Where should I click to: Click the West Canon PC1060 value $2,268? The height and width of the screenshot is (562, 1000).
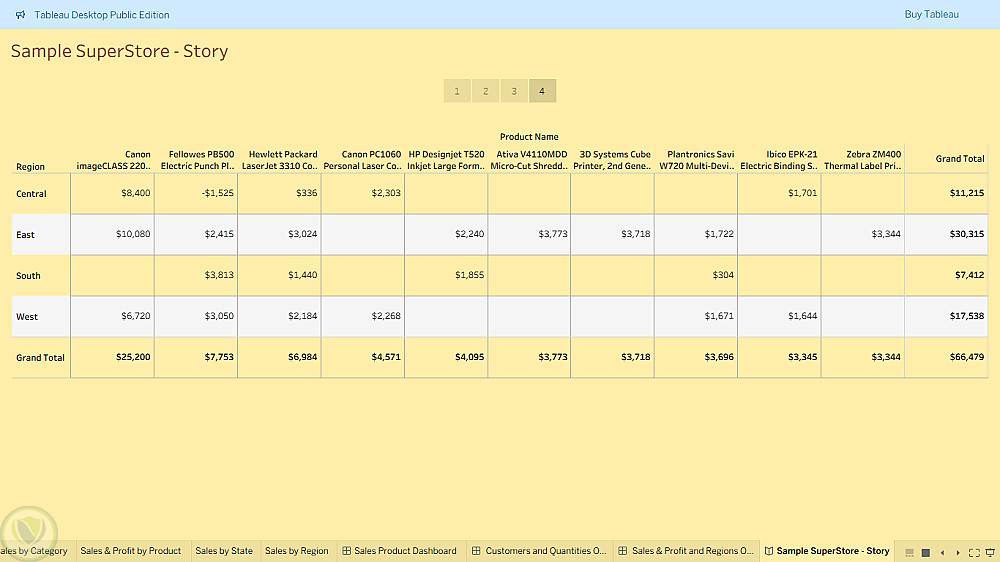[x=386, y=315]
